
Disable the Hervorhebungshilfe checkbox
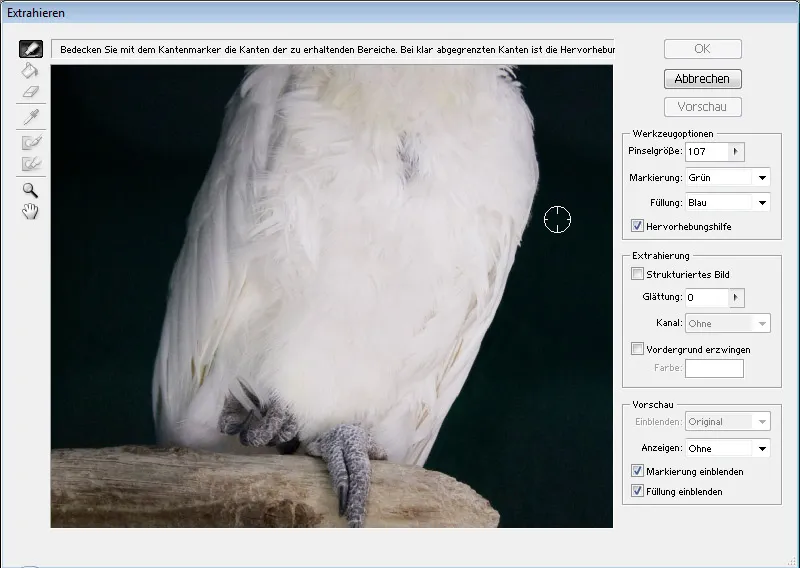(x=638, y=227)
